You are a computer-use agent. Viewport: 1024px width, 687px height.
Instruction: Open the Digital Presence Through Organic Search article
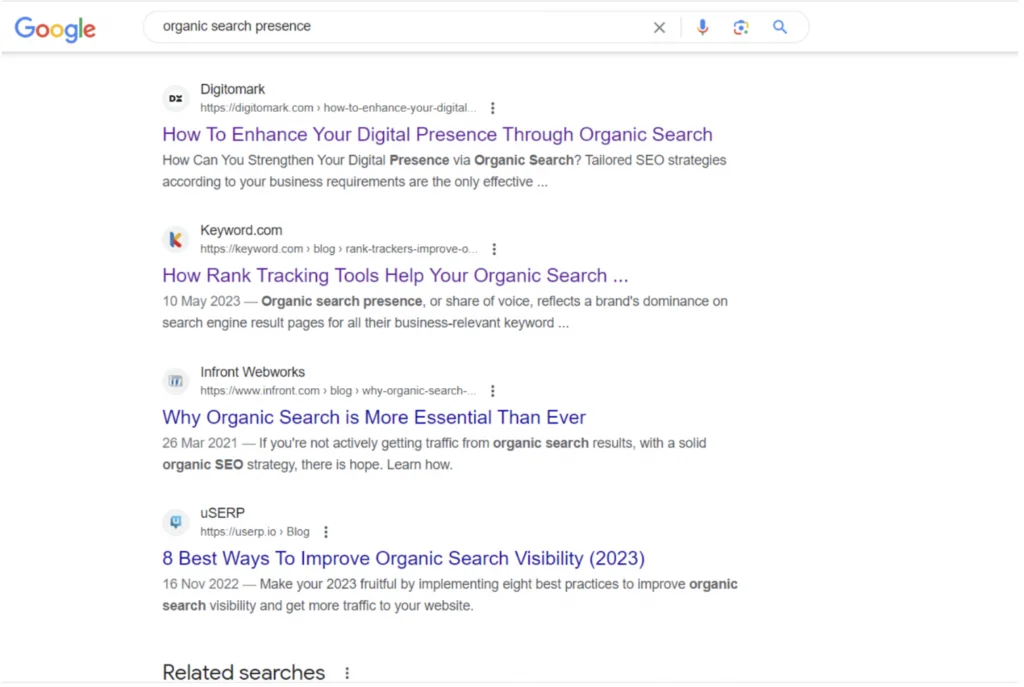tap(437, 134)
